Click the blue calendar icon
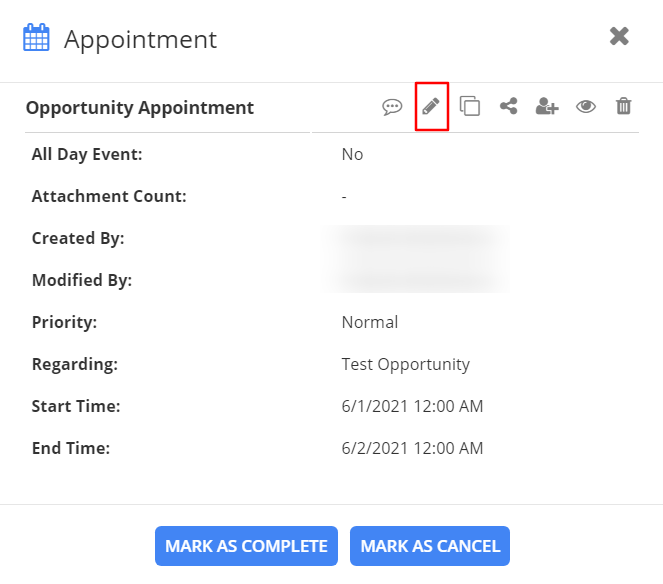The image size is (663, 584). coord(36,39)
